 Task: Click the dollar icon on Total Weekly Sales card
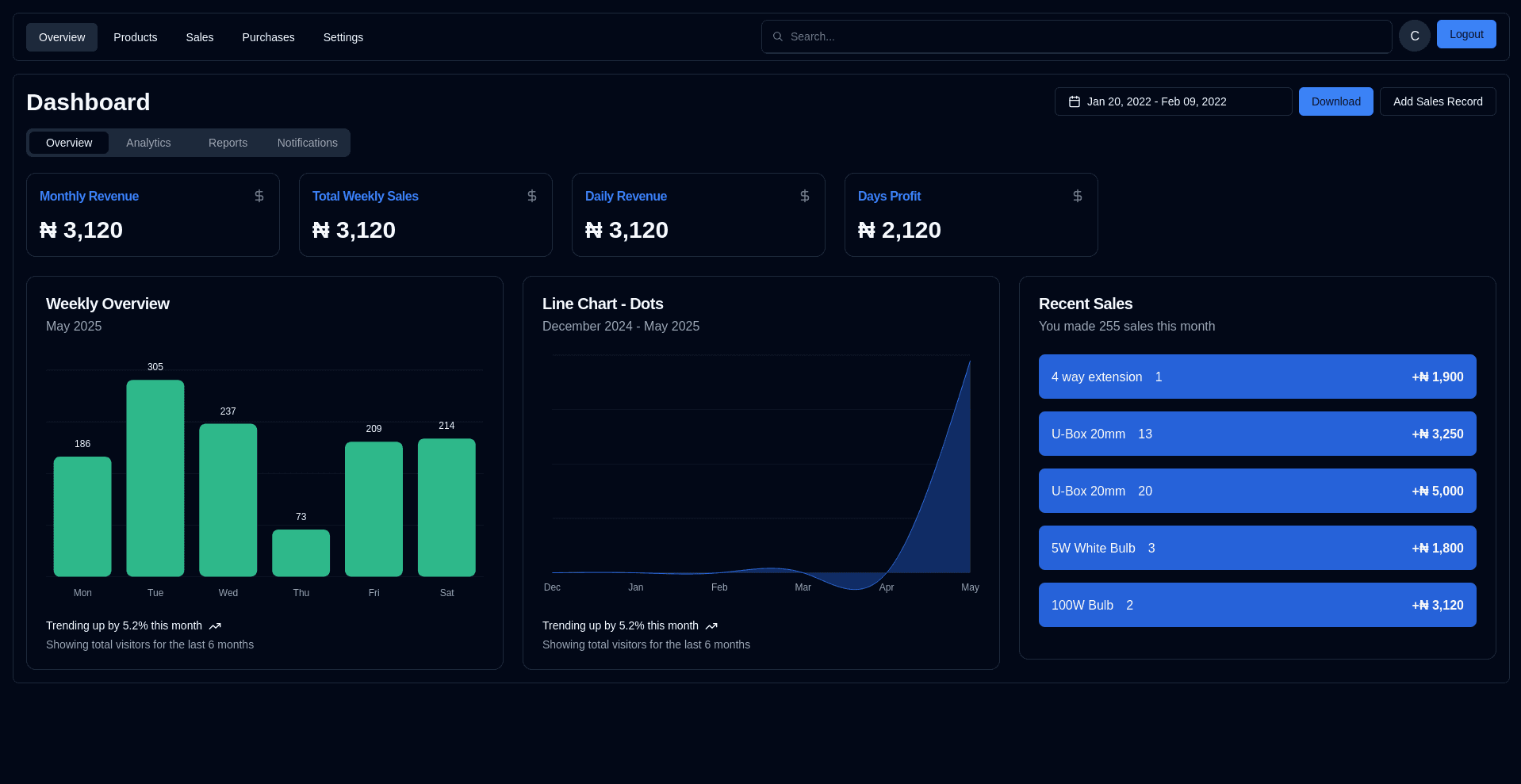tap(531, 196)
